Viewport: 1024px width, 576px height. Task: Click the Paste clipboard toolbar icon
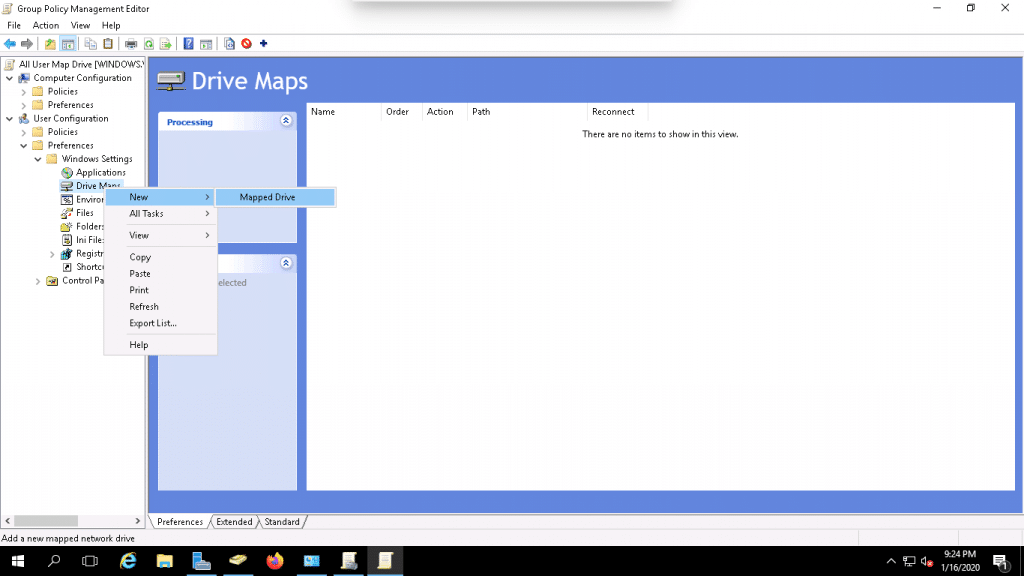pyautogui.click(x=108, y=44)
